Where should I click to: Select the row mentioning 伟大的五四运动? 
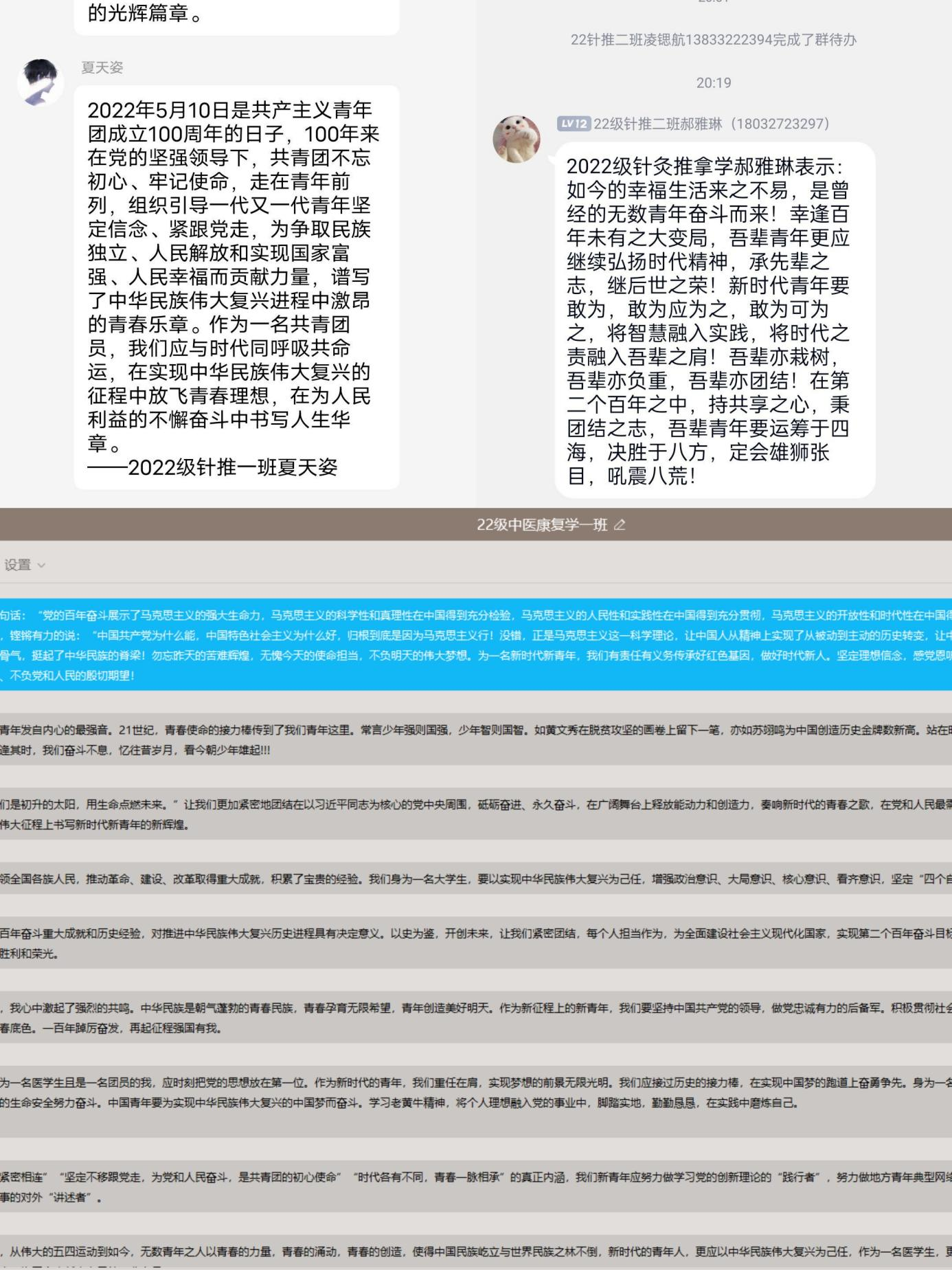475,1251
